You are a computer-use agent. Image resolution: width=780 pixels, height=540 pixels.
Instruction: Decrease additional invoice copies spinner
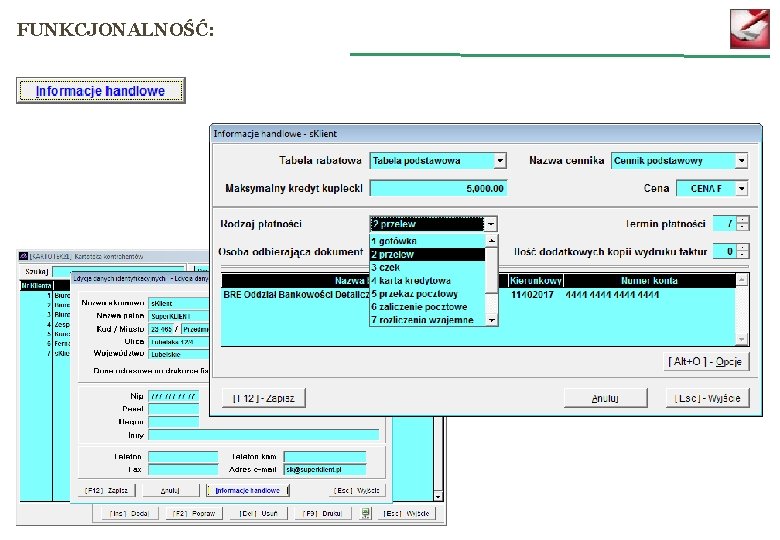742,255
